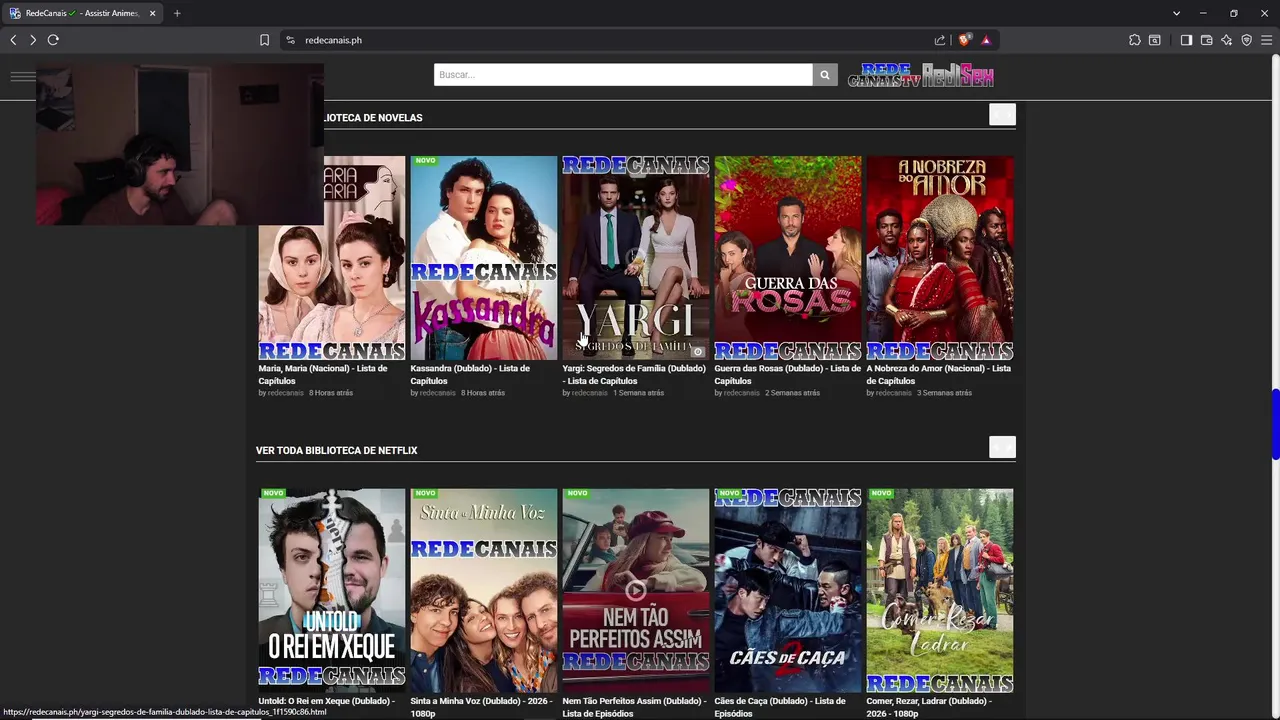This screenshot has width=1280, height=720.
Task: Open Kassandra poster thumbnail
Action: [483, 258]
